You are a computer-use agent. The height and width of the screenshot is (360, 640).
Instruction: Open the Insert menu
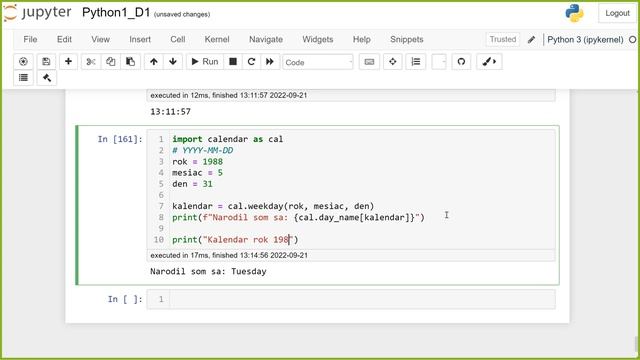140,40
